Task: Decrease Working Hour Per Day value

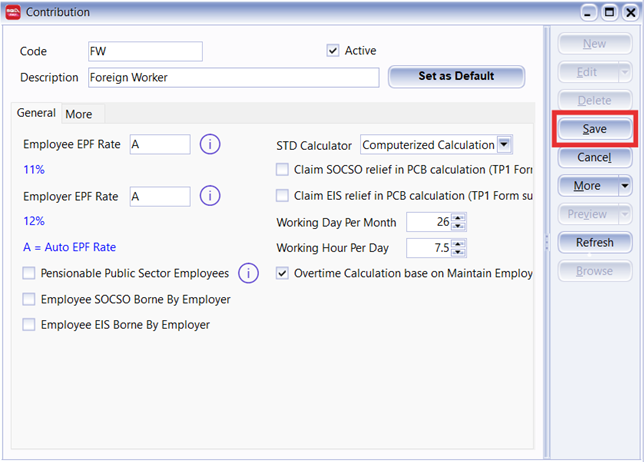Action: click(458, 251)
